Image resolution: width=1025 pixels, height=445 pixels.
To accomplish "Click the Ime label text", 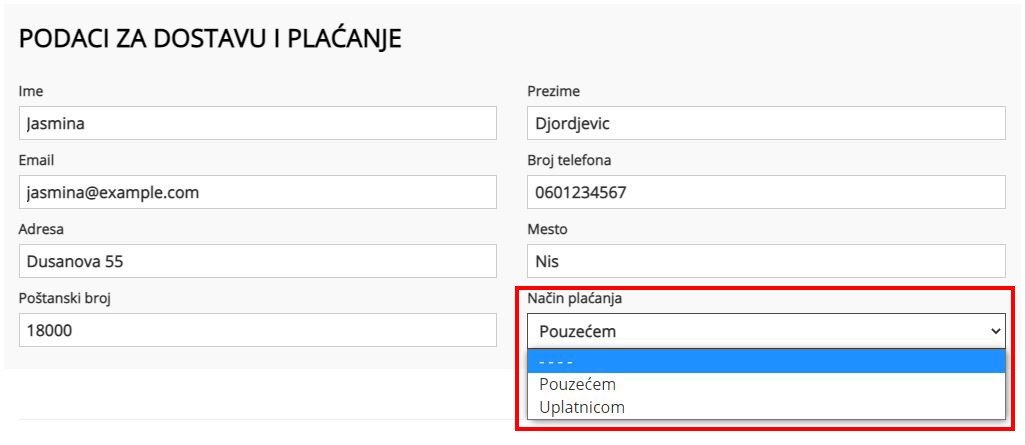I will (30, 92).
